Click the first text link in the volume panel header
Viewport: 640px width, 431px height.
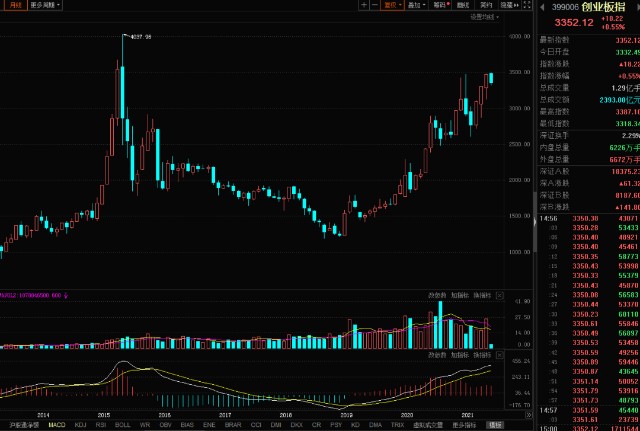pos(437,295)
